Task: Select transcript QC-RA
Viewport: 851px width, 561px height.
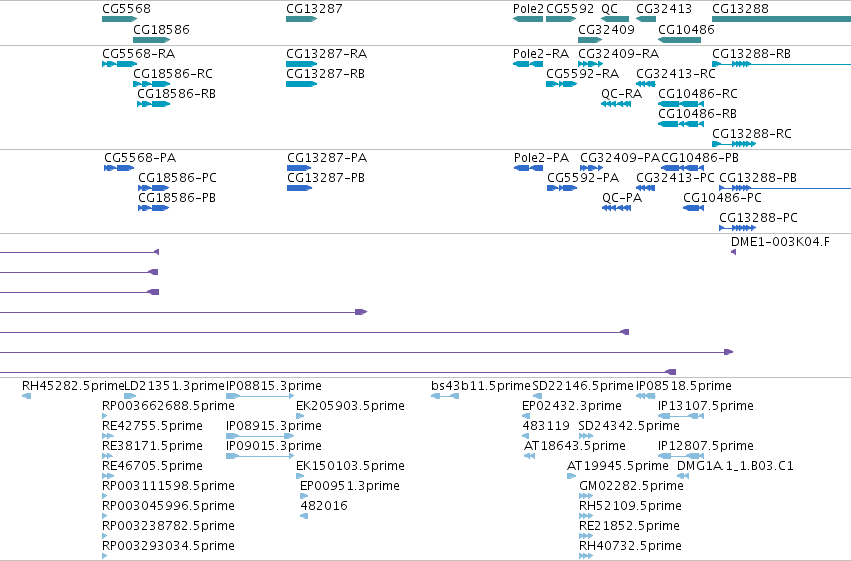Action: click(x=621, y=94)
